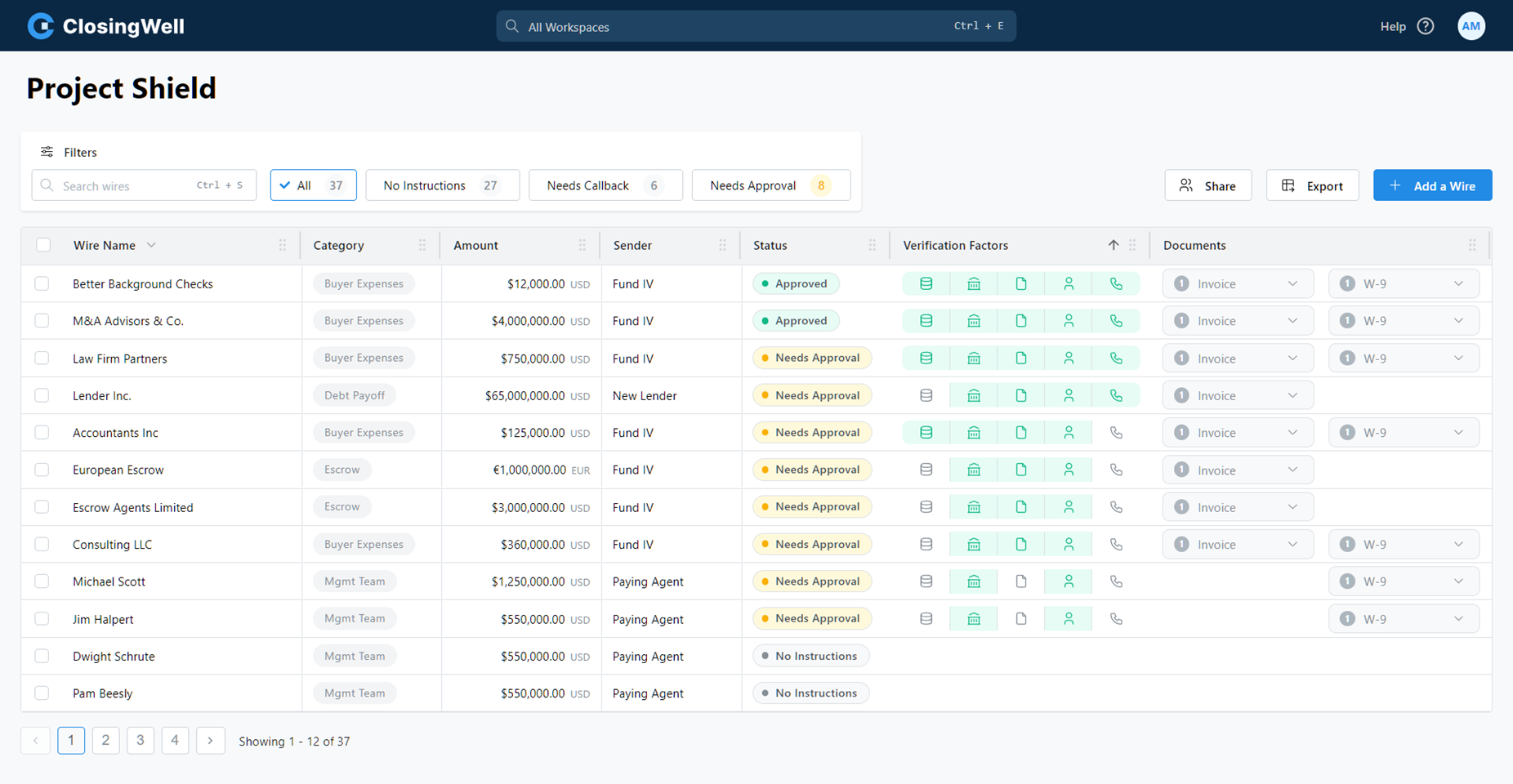Select the person verification icon for Jim Halpert

point(1068,618)
